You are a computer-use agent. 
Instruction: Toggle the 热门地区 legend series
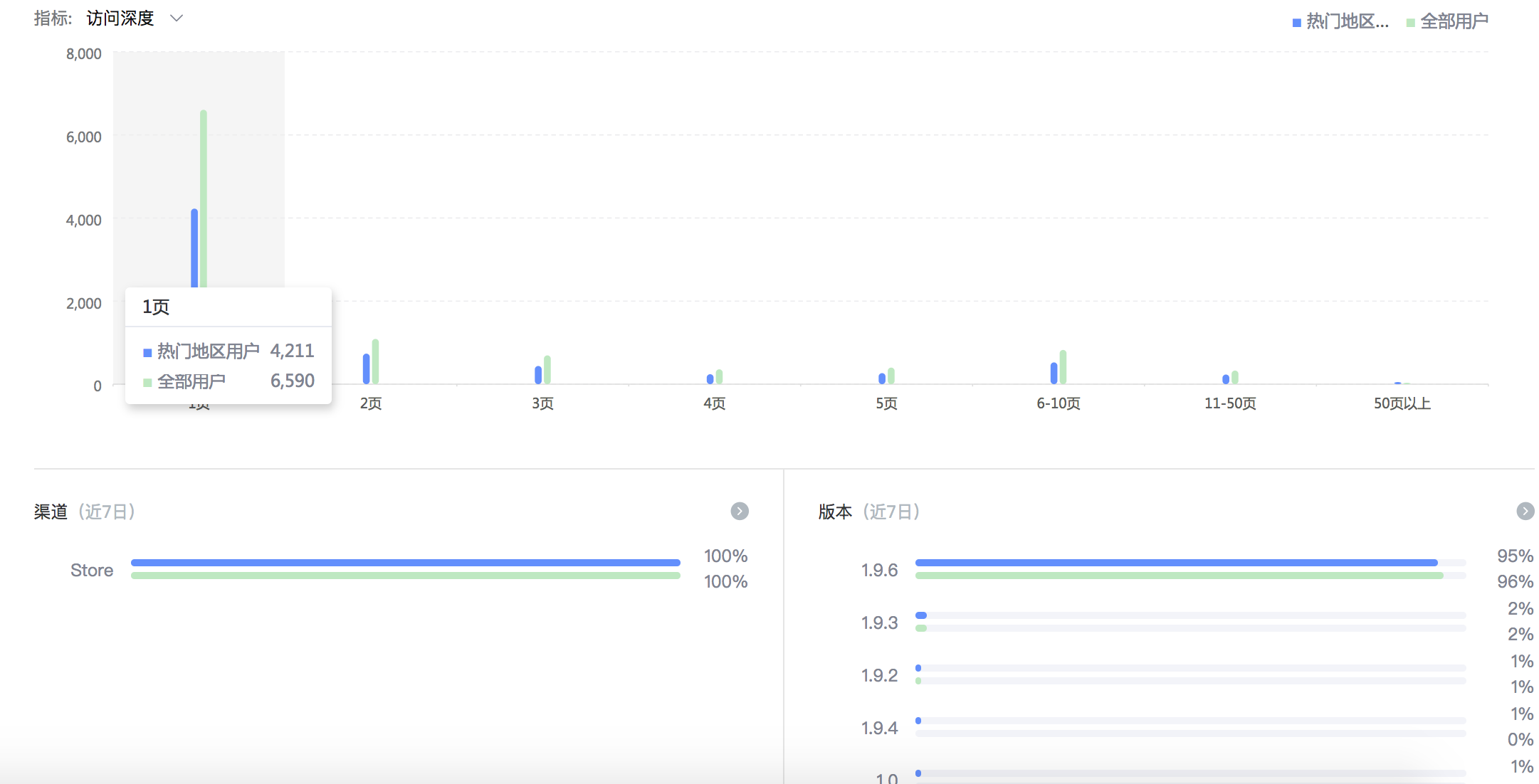[x=1340, y=21]
